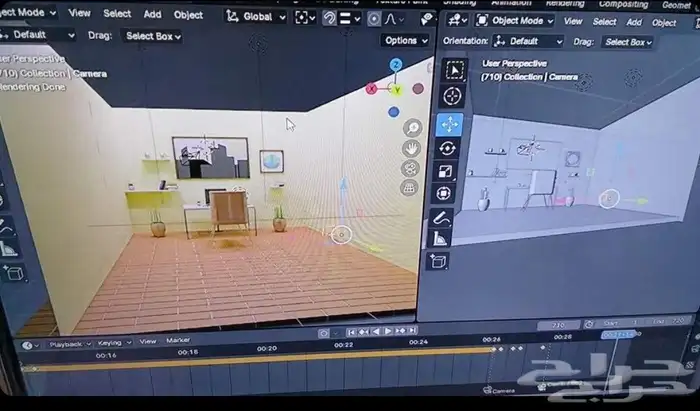Screen dimensions: 700x411
Task: Expand the Options dropdown in left viewport
Action: (406, 41)
